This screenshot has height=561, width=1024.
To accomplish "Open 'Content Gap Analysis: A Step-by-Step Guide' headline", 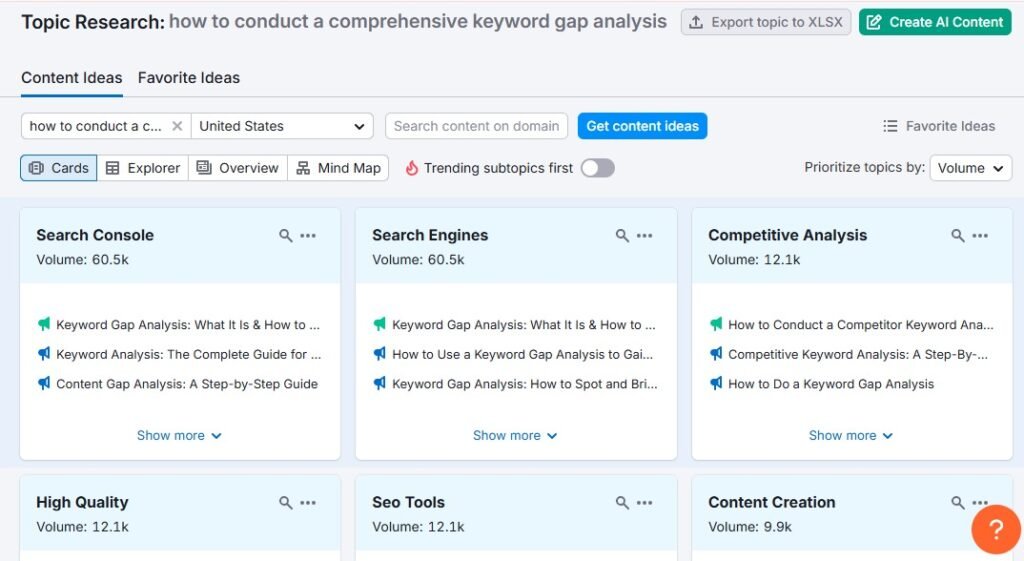I will (x=187, y=384).
